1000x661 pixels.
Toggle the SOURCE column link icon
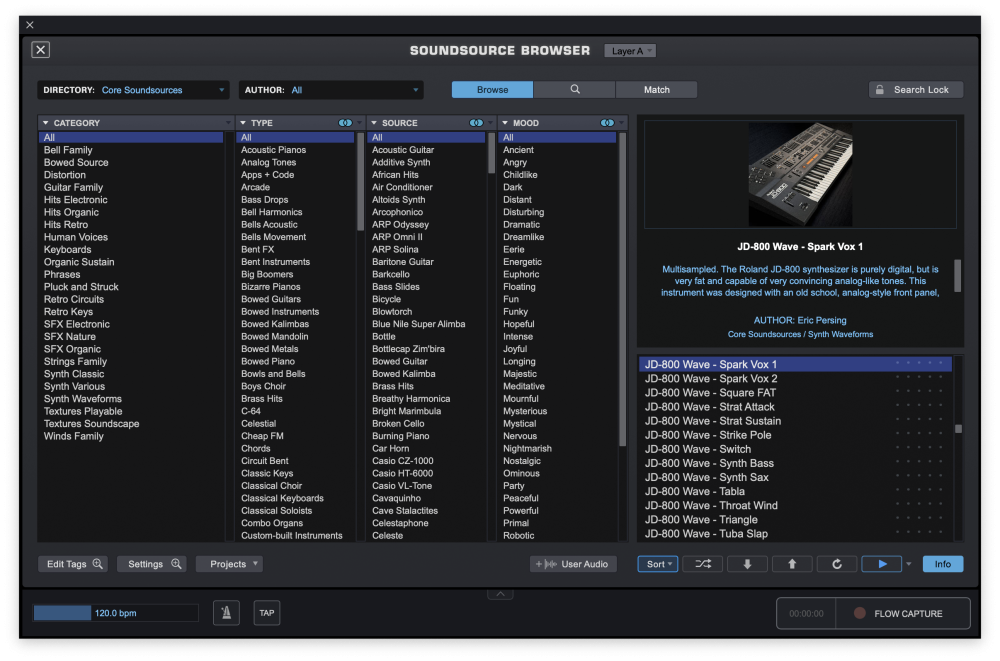click(476, 123)
